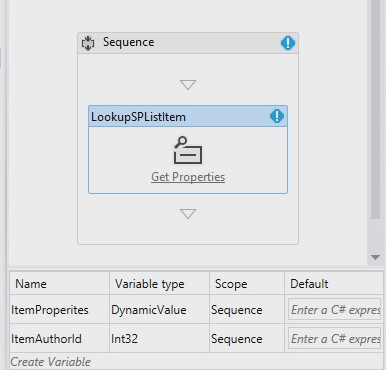
Task: Open the Scope cell for ItemAuthorId
Action: pyautogui.click(x=247, y=339)
